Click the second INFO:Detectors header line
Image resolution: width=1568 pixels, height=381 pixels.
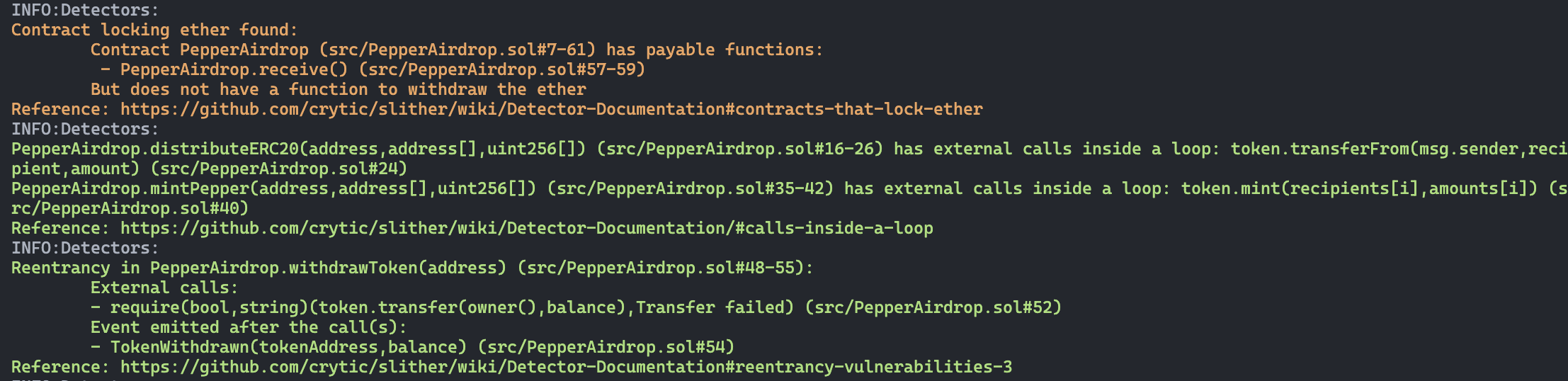point(85,129)
